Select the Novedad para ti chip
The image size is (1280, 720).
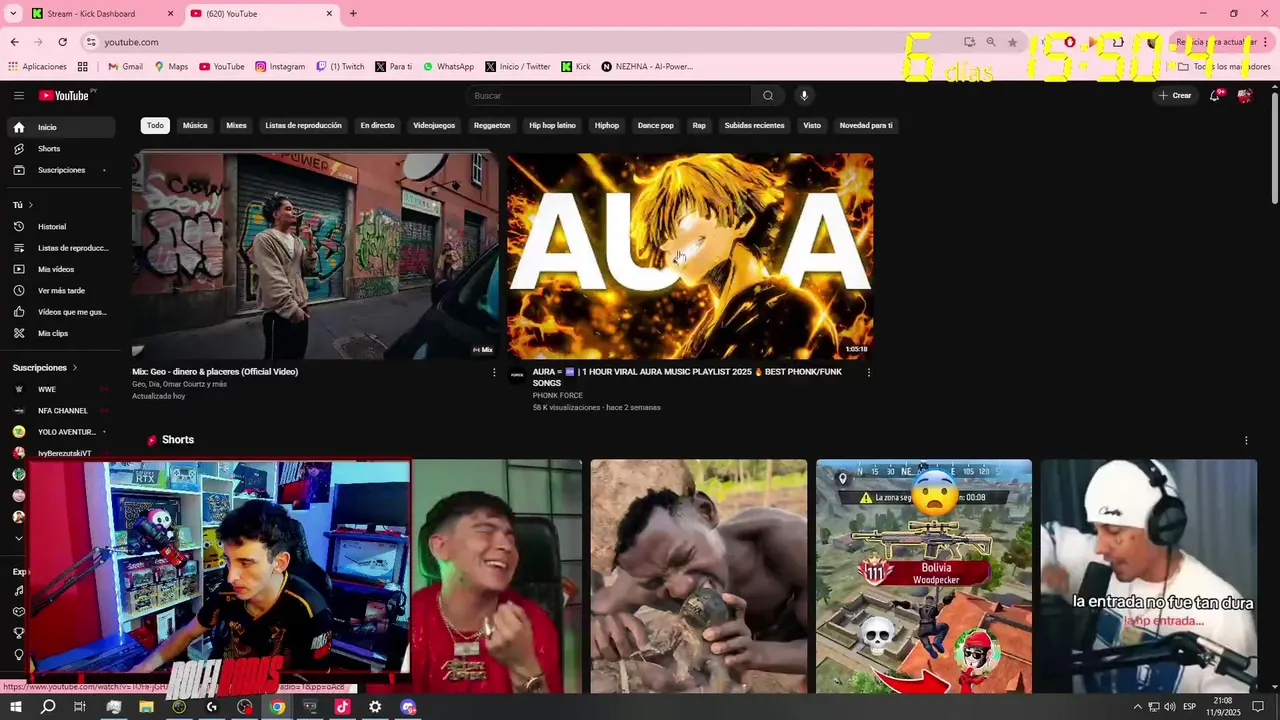[866, 125]
